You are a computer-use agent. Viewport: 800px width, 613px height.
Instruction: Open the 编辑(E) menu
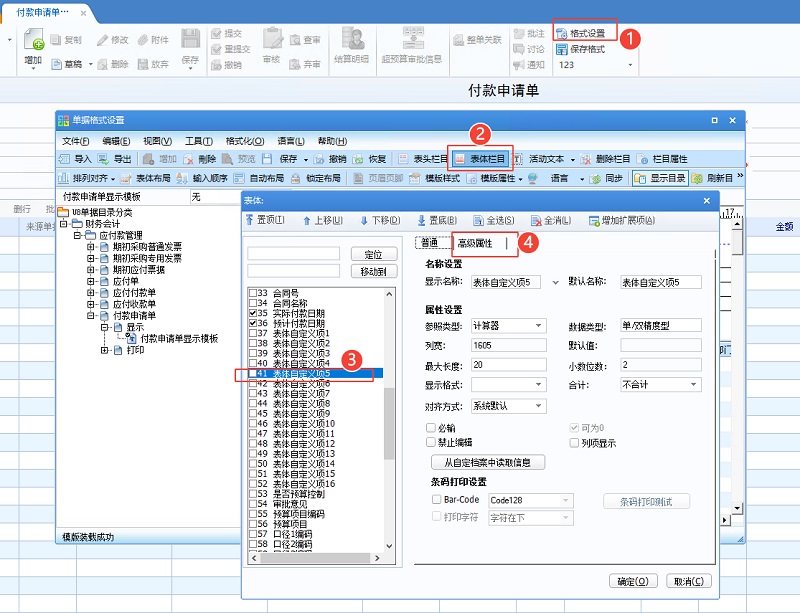point(116,141)
